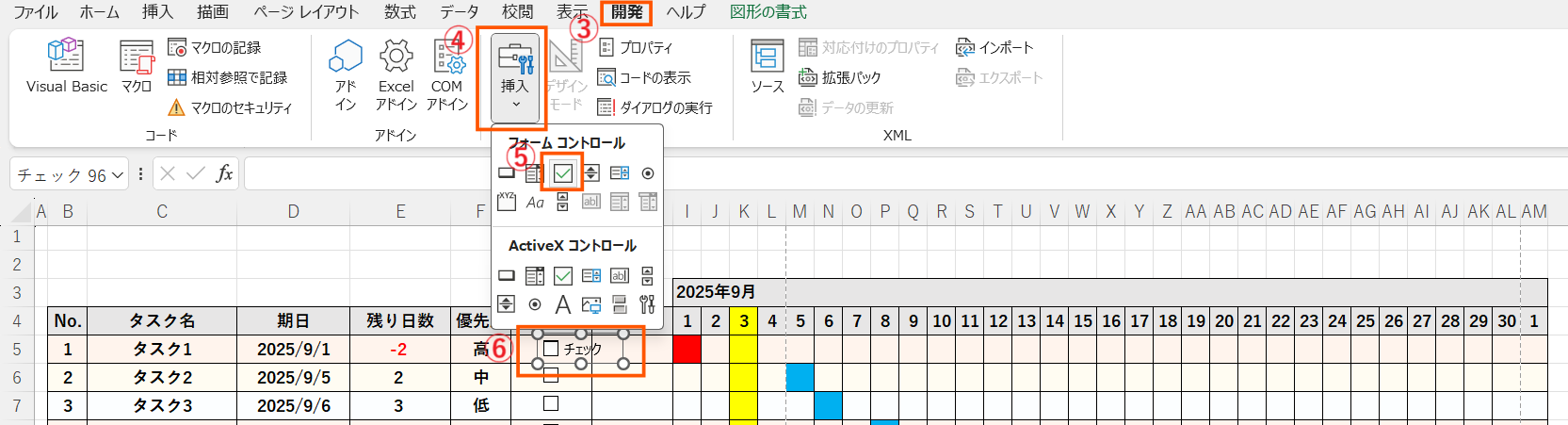This screenshot has height=425, width=1568.
Task: Open the ページ レイアウト tab
Action: tap(306, 12)
